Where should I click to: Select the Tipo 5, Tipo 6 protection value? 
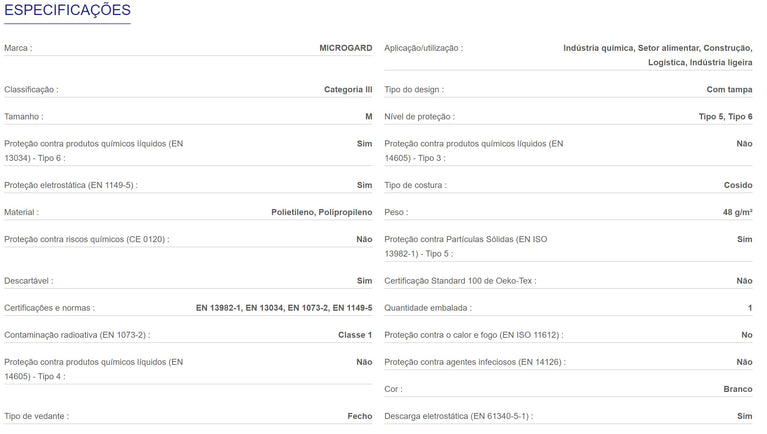[x=725, y=116]
